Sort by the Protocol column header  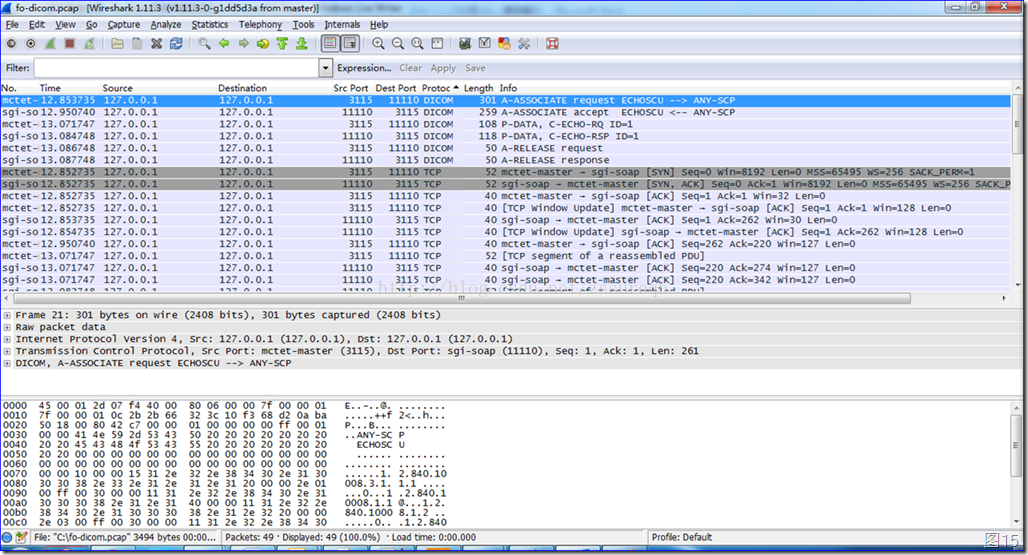(x=441, y=88)
